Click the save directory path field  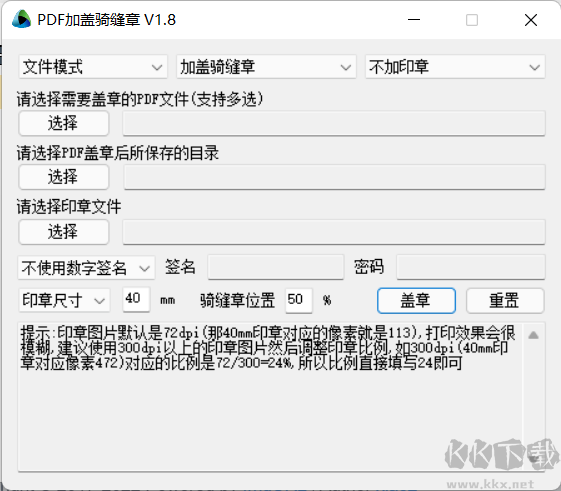click(334, 177)
